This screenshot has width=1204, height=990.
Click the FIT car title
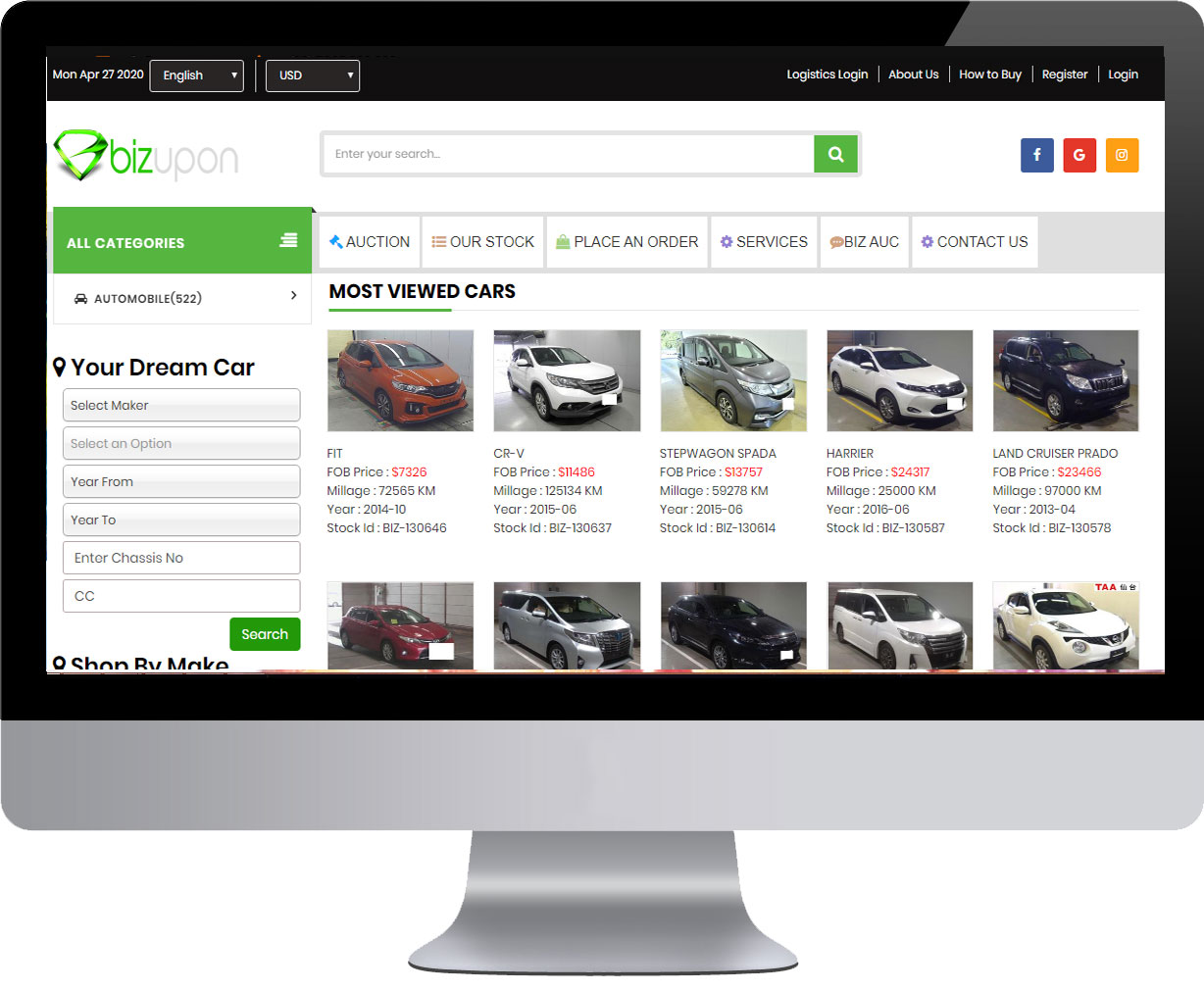(x=334, y=454)
